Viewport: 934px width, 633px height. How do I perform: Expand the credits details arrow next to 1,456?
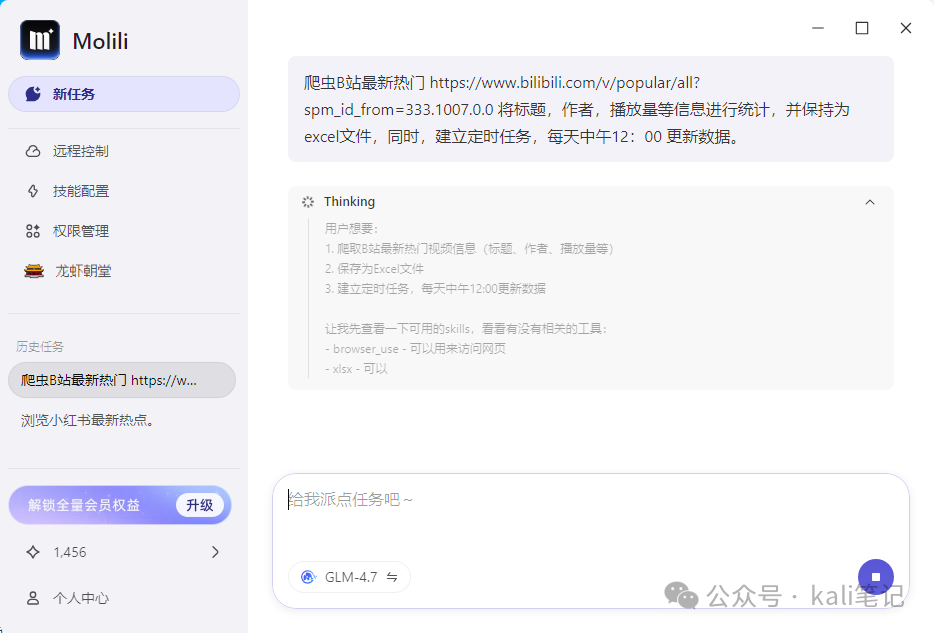215,552
